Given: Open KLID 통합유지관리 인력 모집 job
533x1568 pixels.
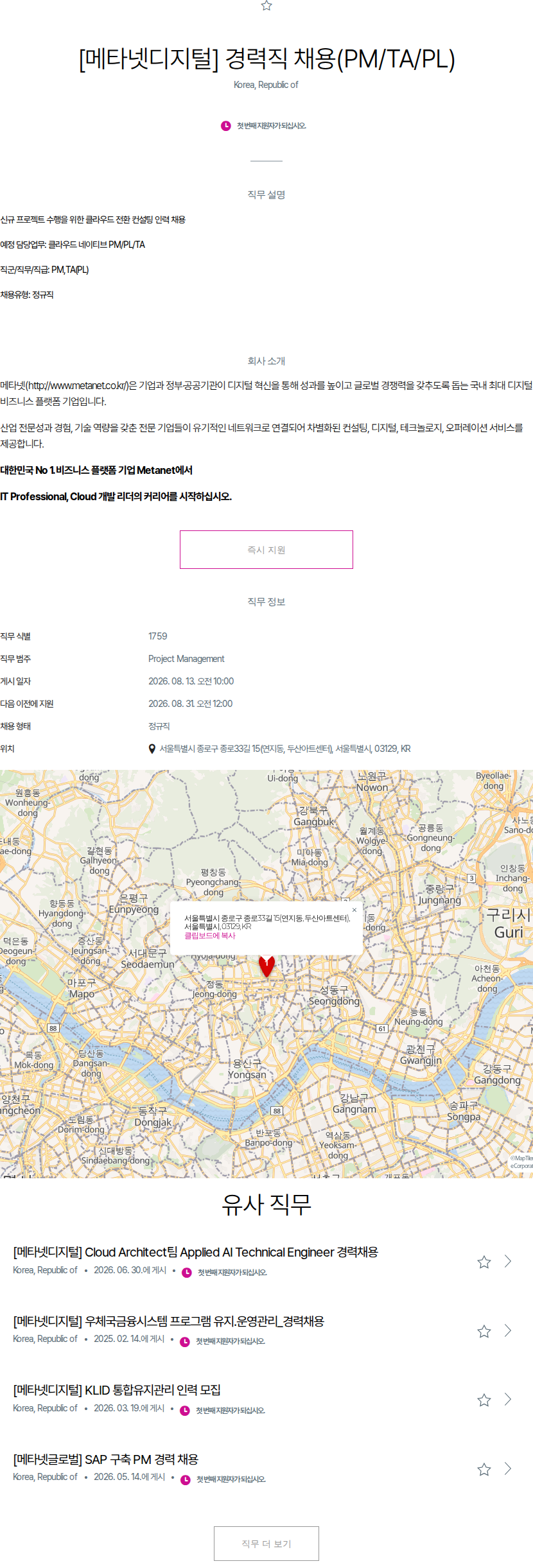Looking at the screenshot, I should (x=117, y=1390).
